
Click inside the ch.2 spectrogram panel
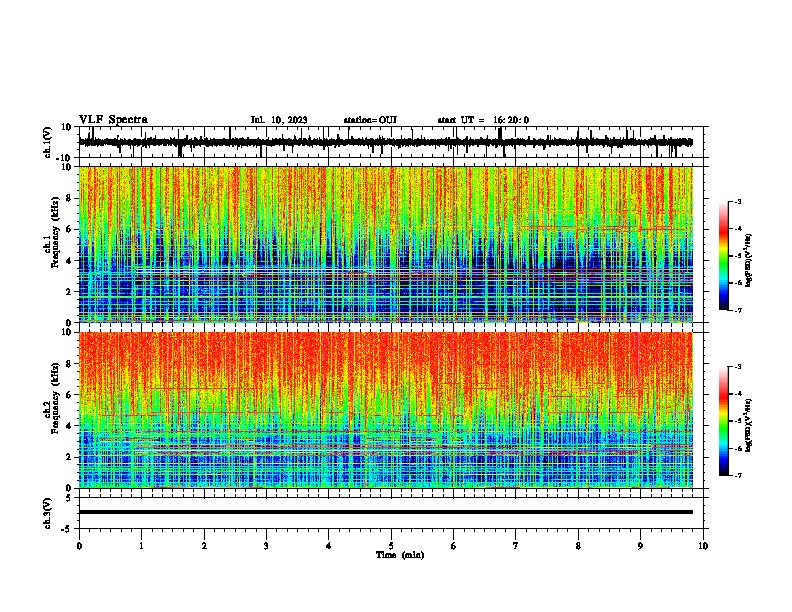click(385, 410)
